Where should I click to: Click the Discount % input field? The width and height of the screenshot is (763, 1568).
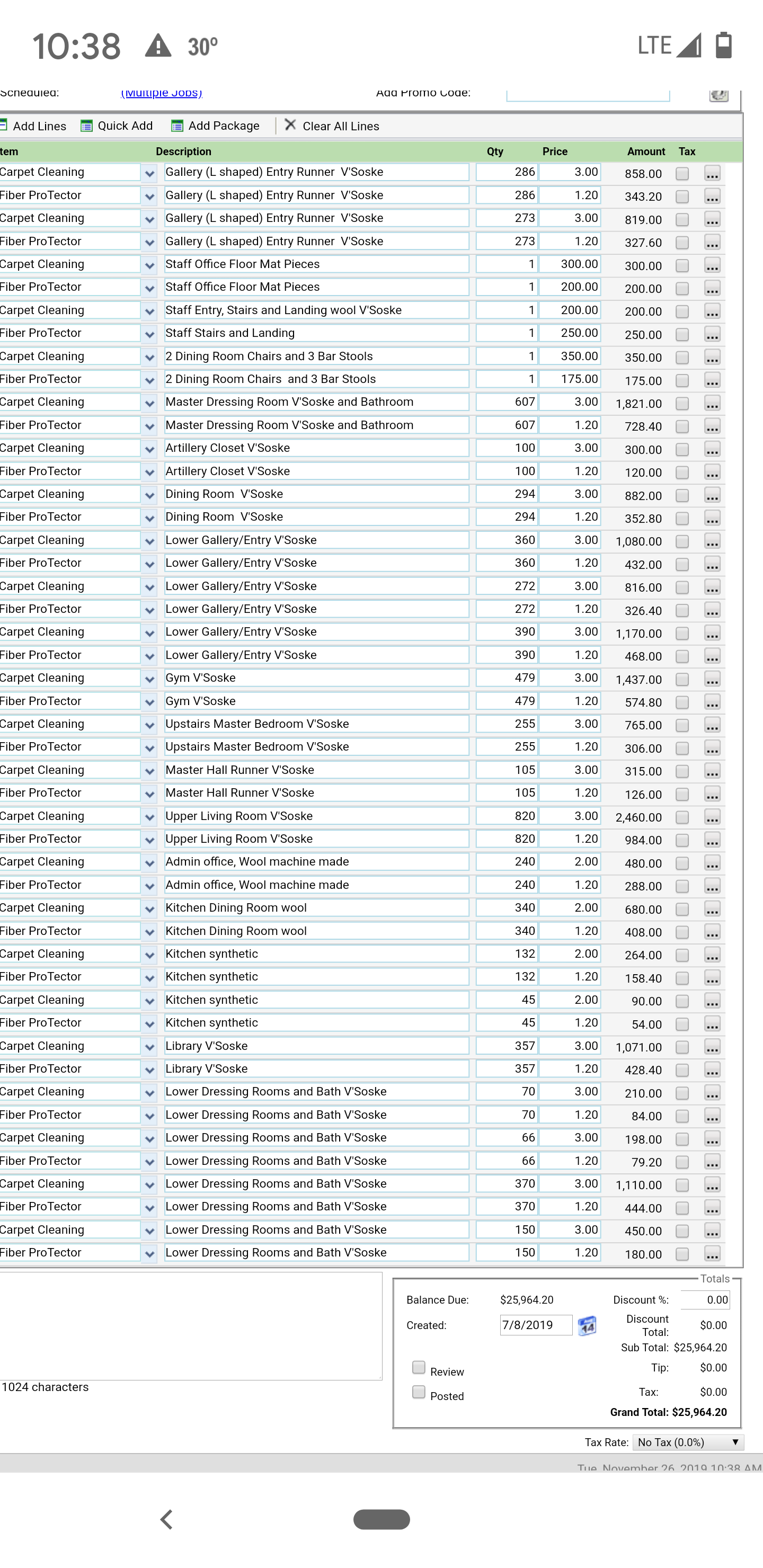tap(705, 1299)
